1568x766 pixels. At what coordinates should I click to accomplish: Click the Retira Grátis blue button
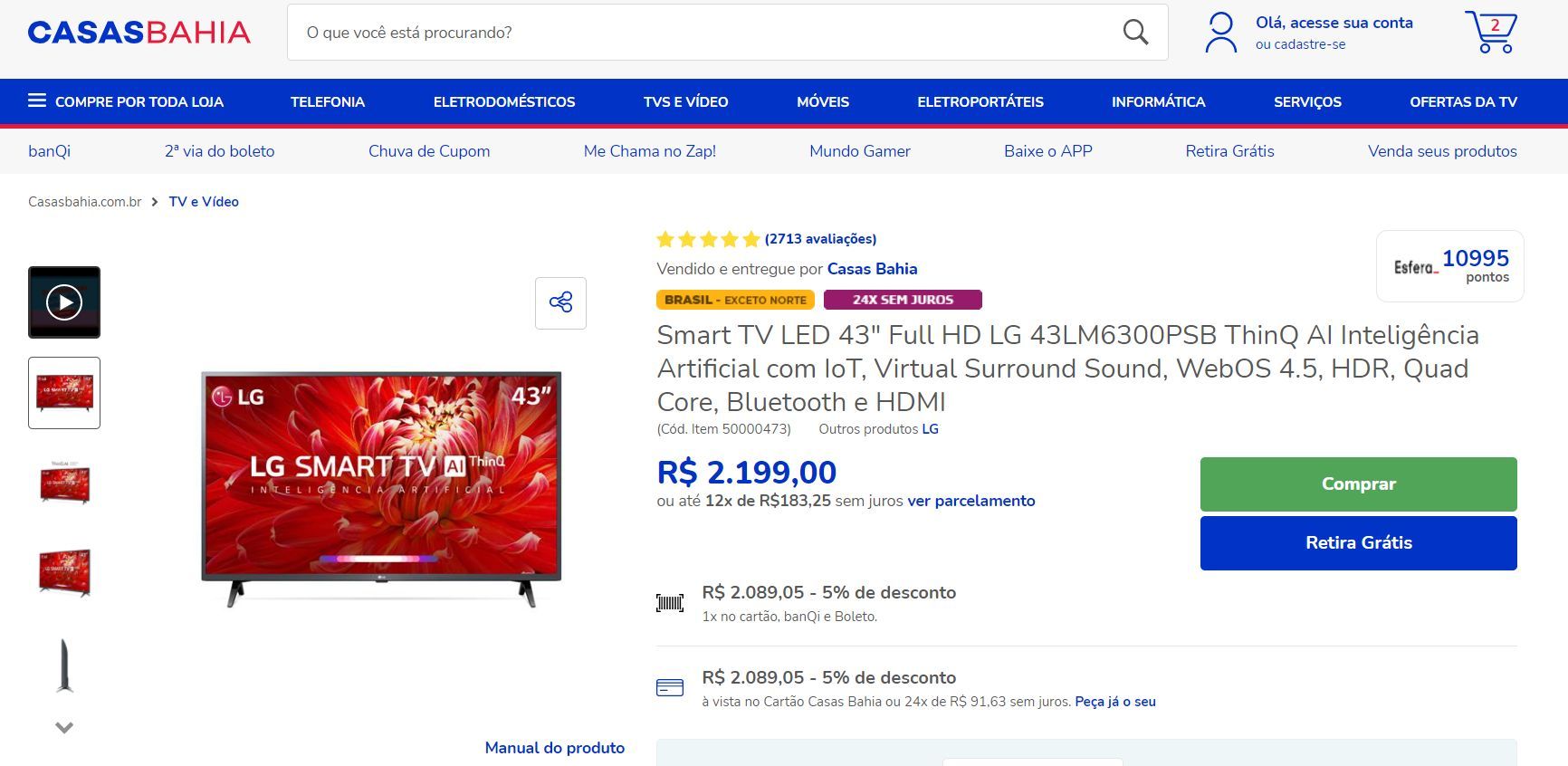[x=1358, y=543]
